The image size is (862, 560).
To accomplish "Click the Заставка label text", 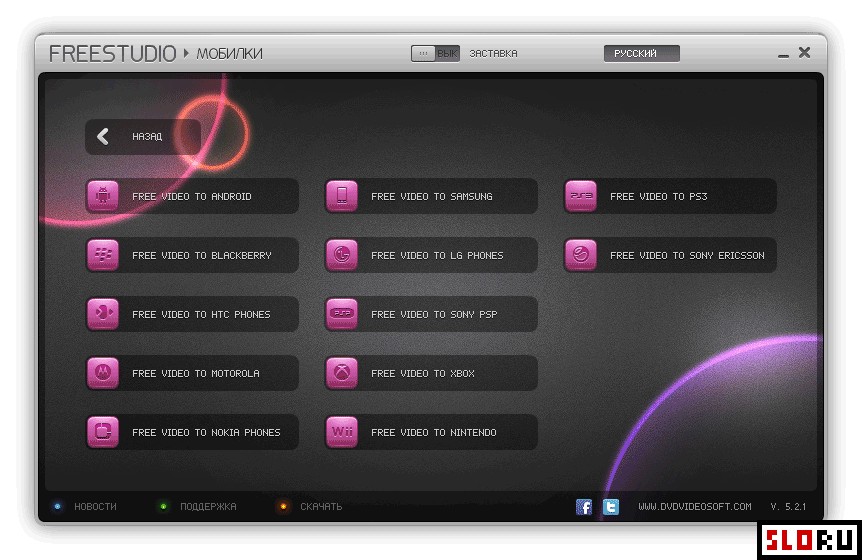I will click(x=493, y=53).
